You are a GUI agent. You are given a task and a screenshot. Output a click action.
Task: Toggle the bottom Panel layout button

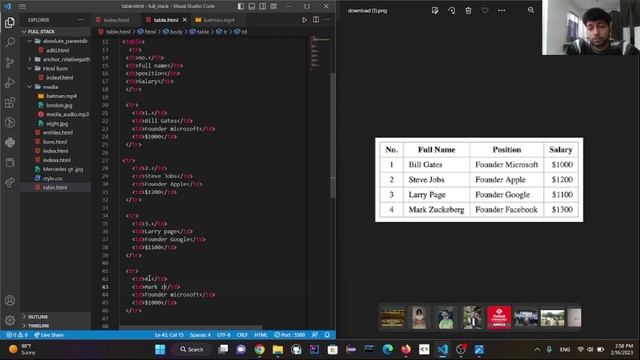[x=252, y=6]
